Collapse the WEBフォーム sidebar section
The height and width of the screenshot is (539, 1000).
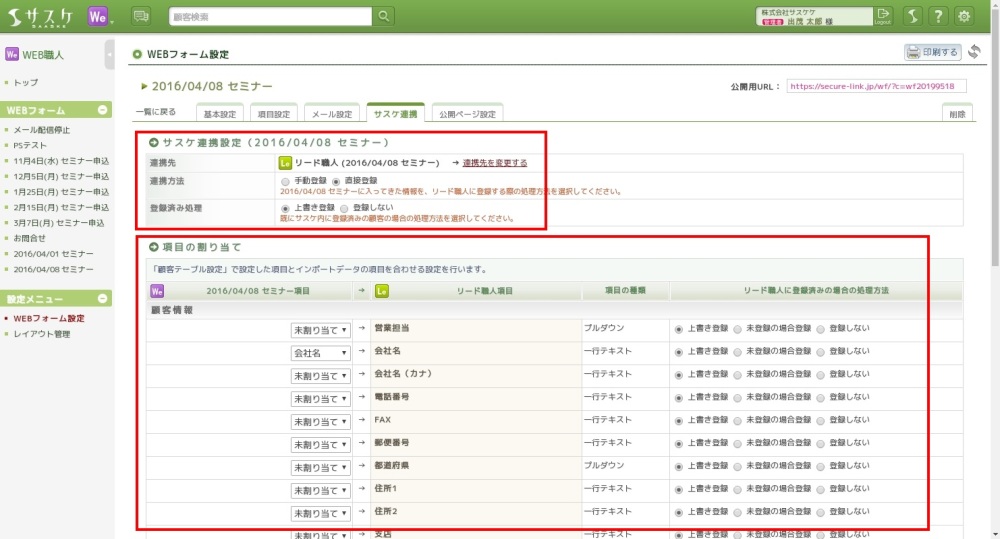tap(104, 110)
